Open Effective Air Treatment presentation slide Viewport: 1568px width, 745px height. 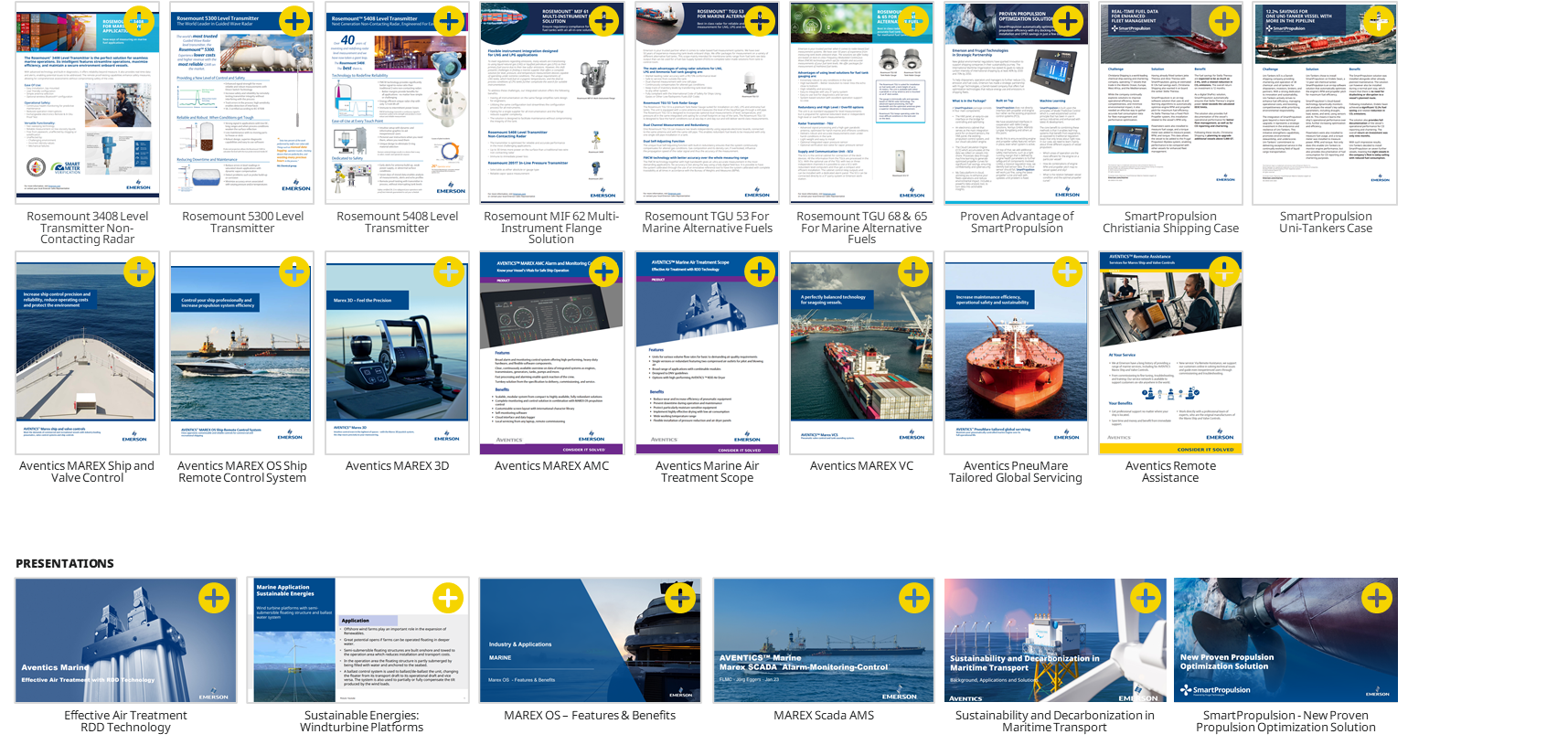[x=126, y=640]
